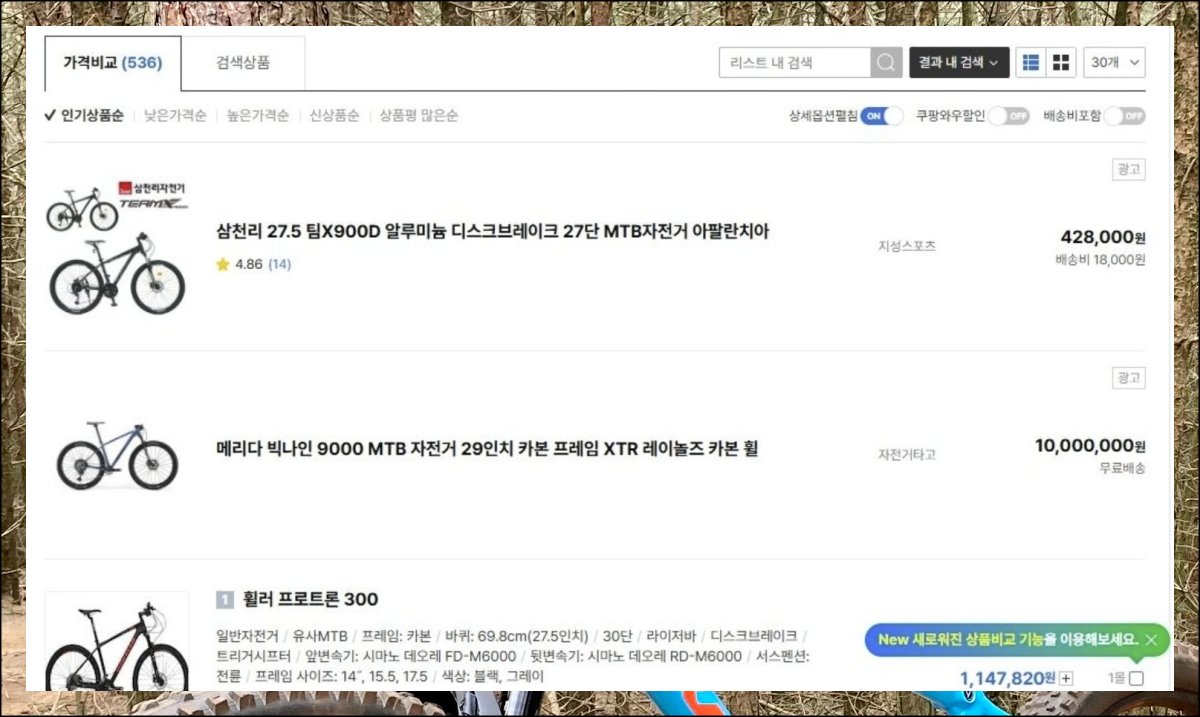The width and height of the screenshot is (1200, 717).
Task: Open the review count (14) link
Action: coord(280,265)
